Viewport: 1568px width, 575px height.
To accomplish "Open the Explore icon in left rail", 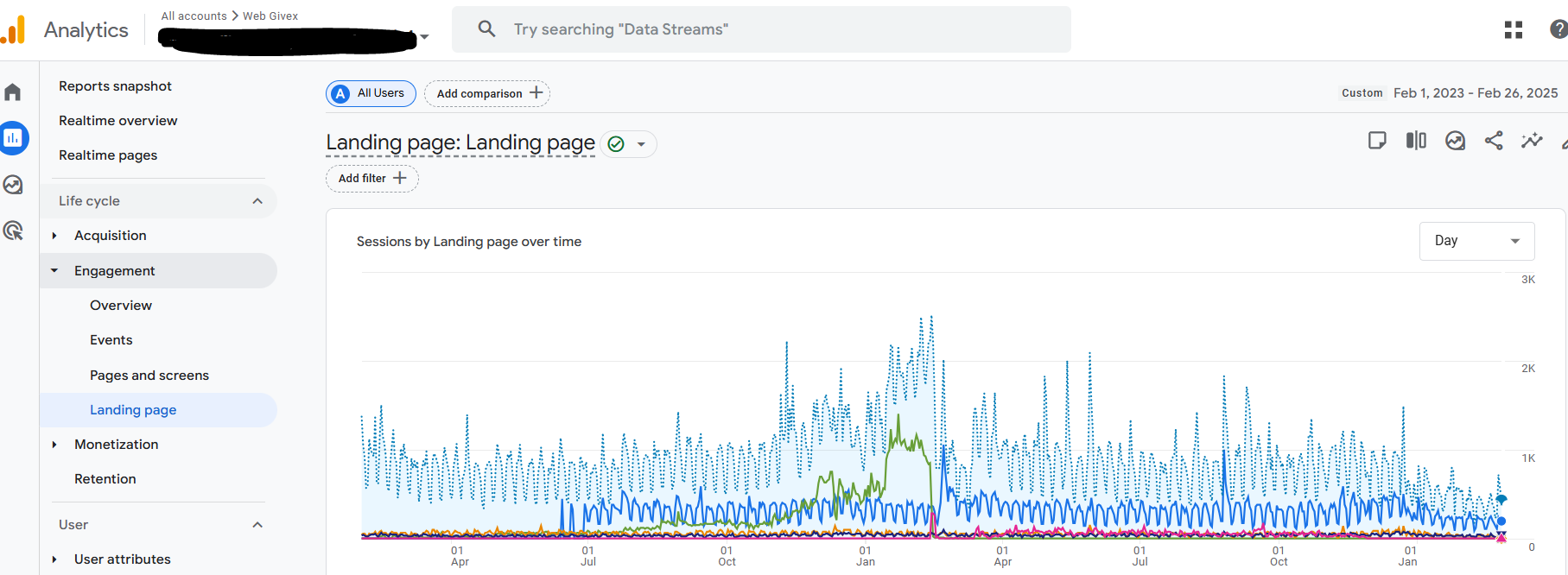I will coord(14,185).
